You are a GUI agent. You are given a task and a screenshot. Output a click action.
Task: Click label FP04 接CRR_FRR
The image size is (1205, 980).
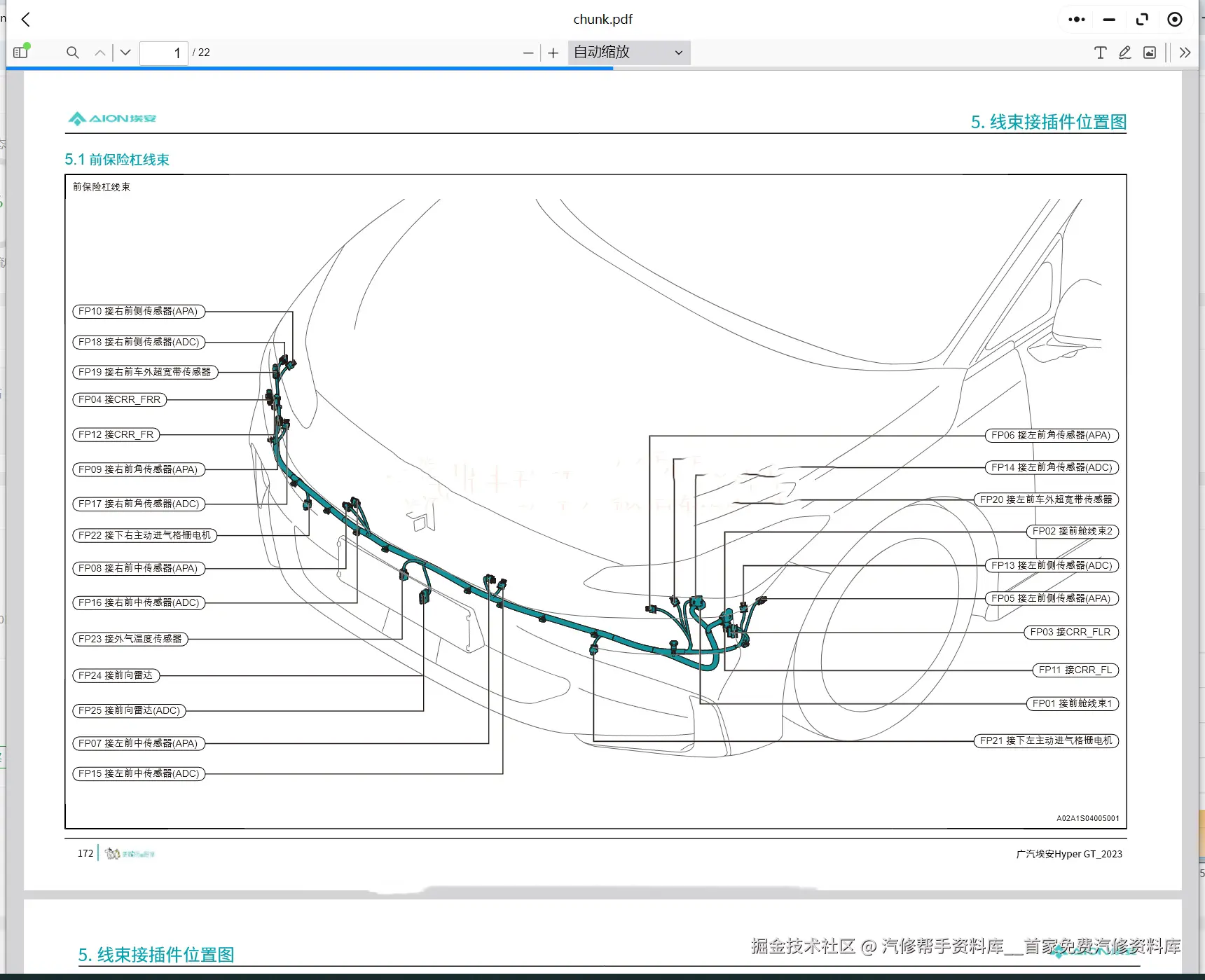(120, 400)
